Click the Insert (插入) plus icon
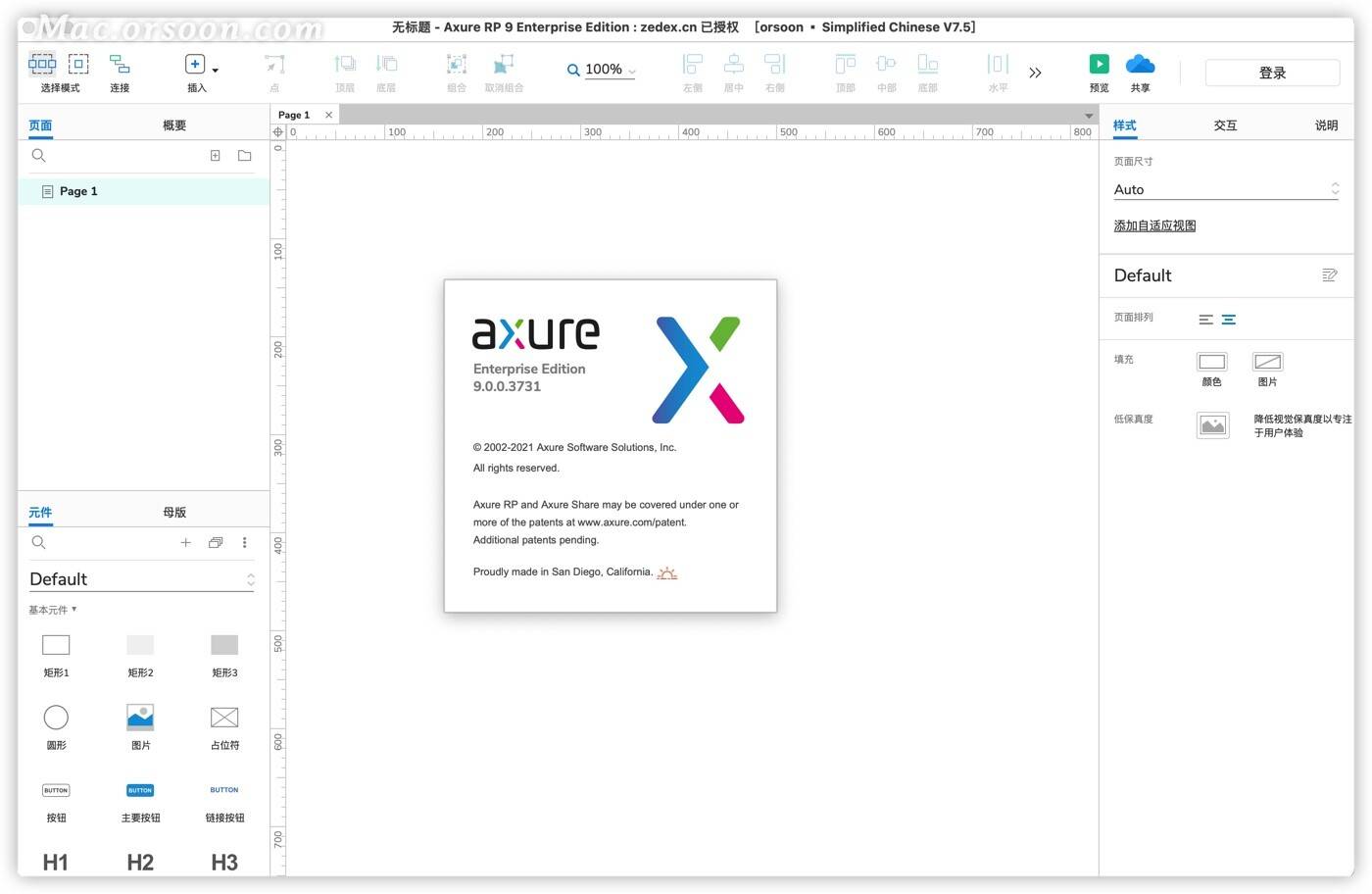 coord(195,65)
